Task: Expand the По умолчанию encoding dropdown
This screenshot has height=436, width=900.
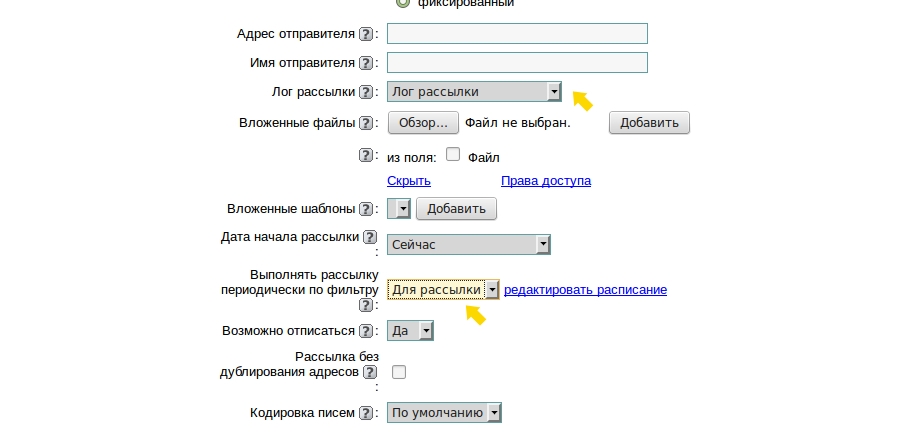Action: [x=444, y=412]
